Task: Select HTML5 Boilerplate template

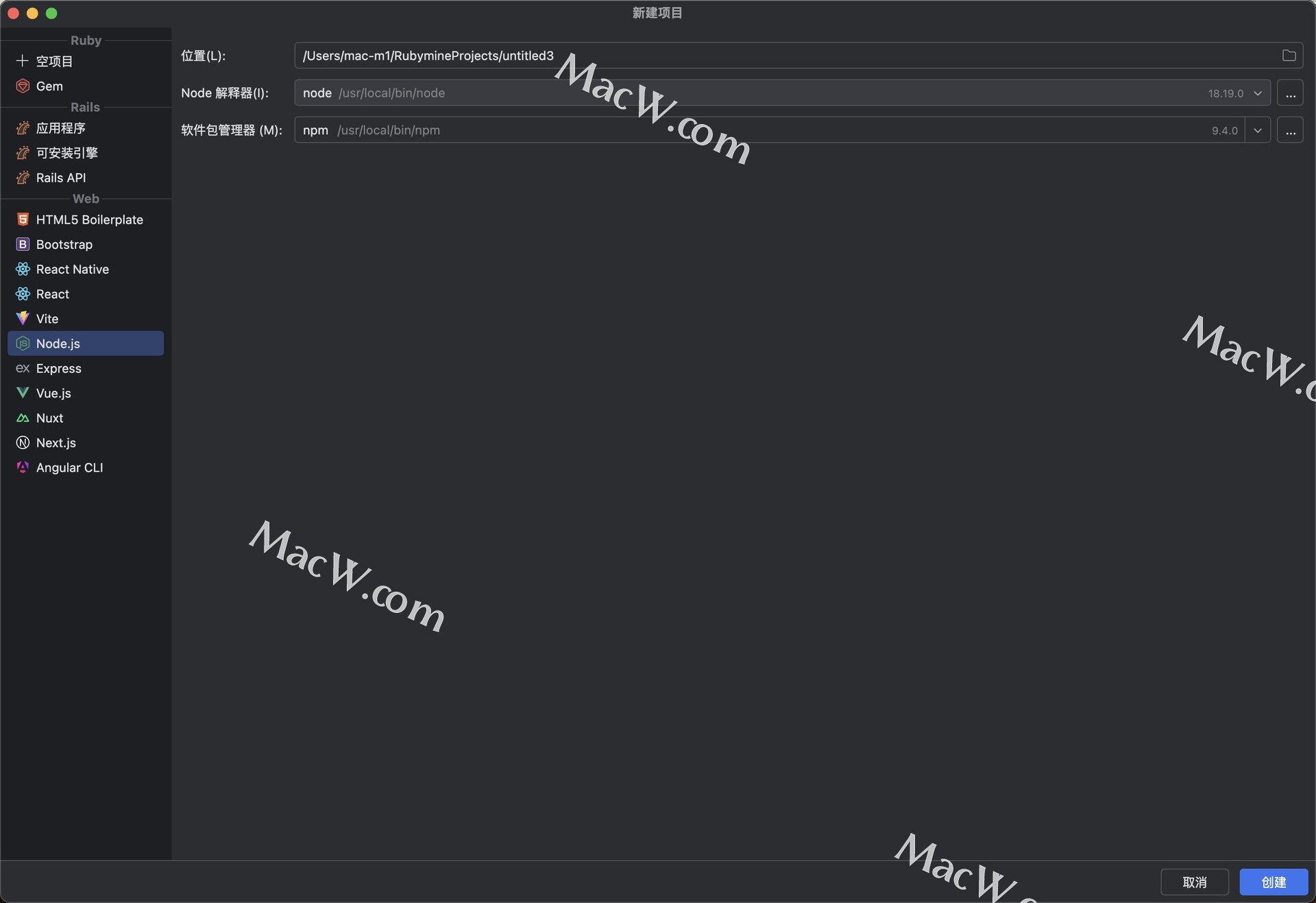Action: pos(86,219)
